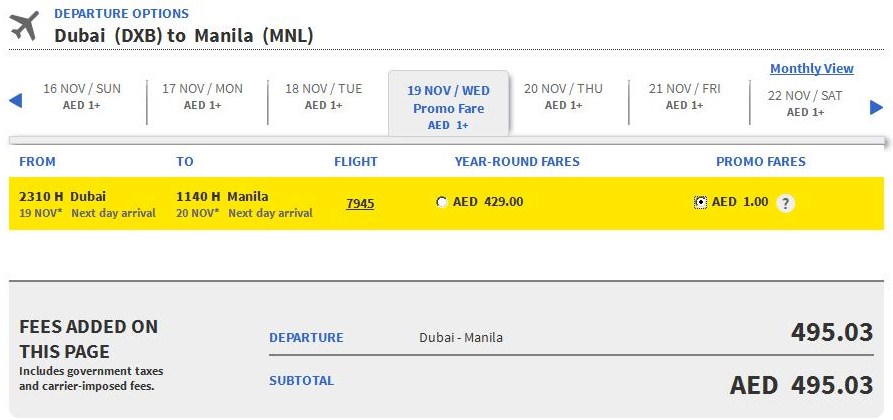Select the AED 1.00 promo fare
This screenshot has width=893, height=420.
coord(701,202)
